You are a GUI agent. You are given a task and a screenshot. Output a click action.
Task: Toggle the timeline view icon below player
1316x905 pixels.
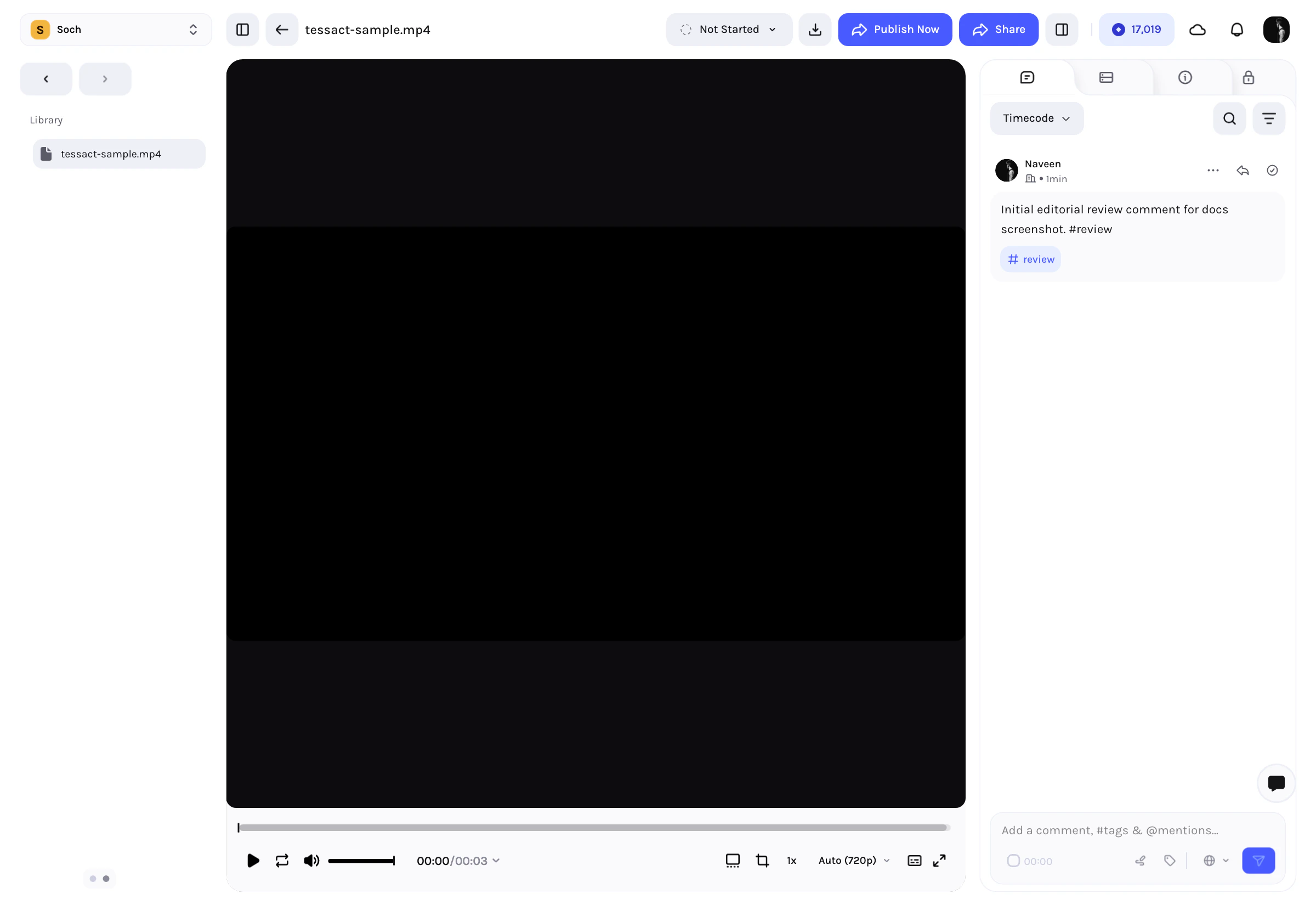[733, 861]
